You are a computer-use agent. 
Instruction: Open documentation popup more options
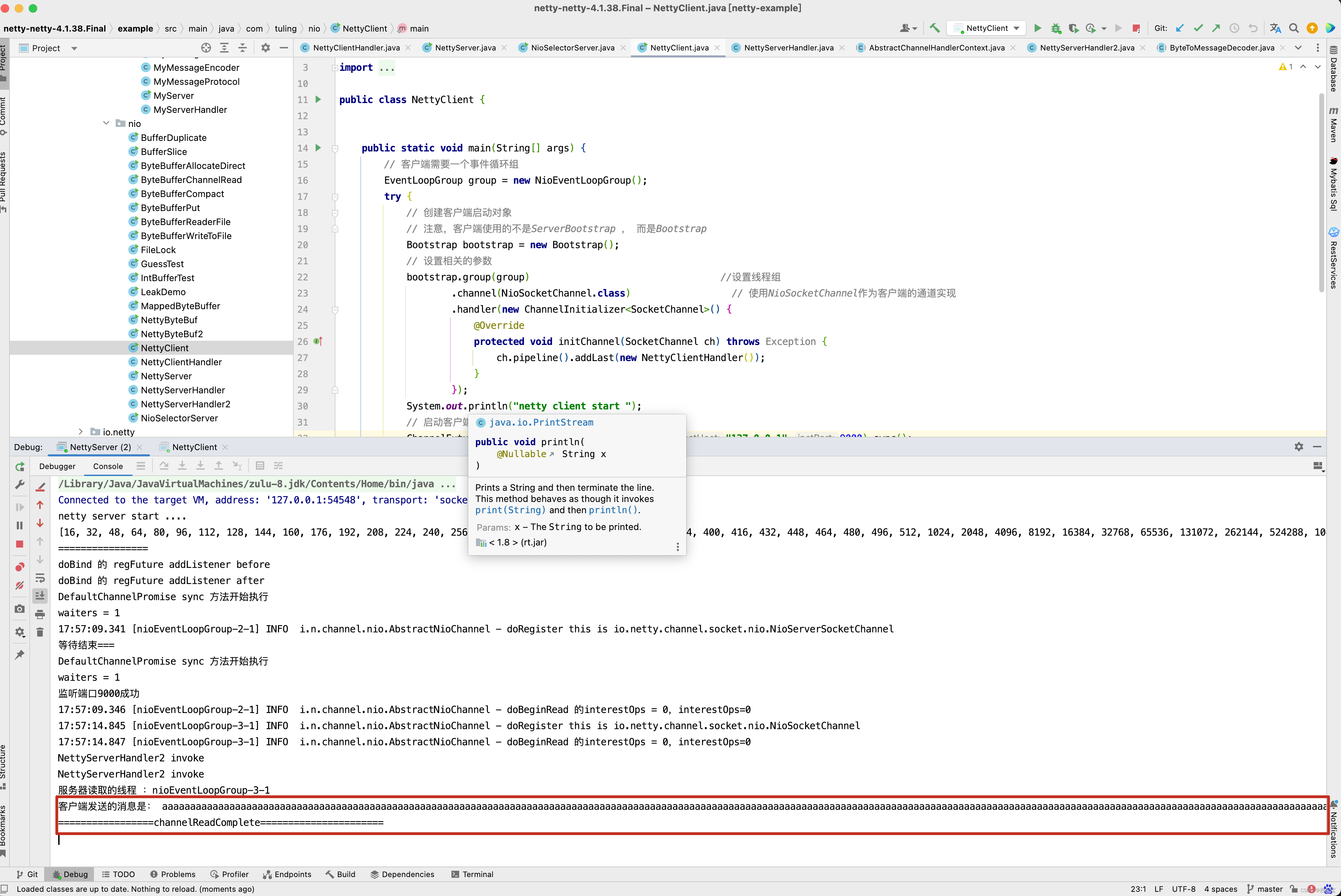pyautogui.click(x=678, y=547)
